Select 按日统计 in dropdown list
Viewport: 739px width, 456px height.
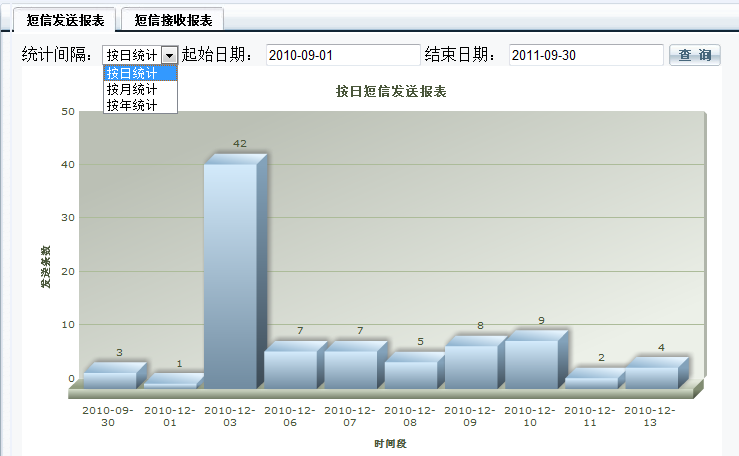pos(139,73)
